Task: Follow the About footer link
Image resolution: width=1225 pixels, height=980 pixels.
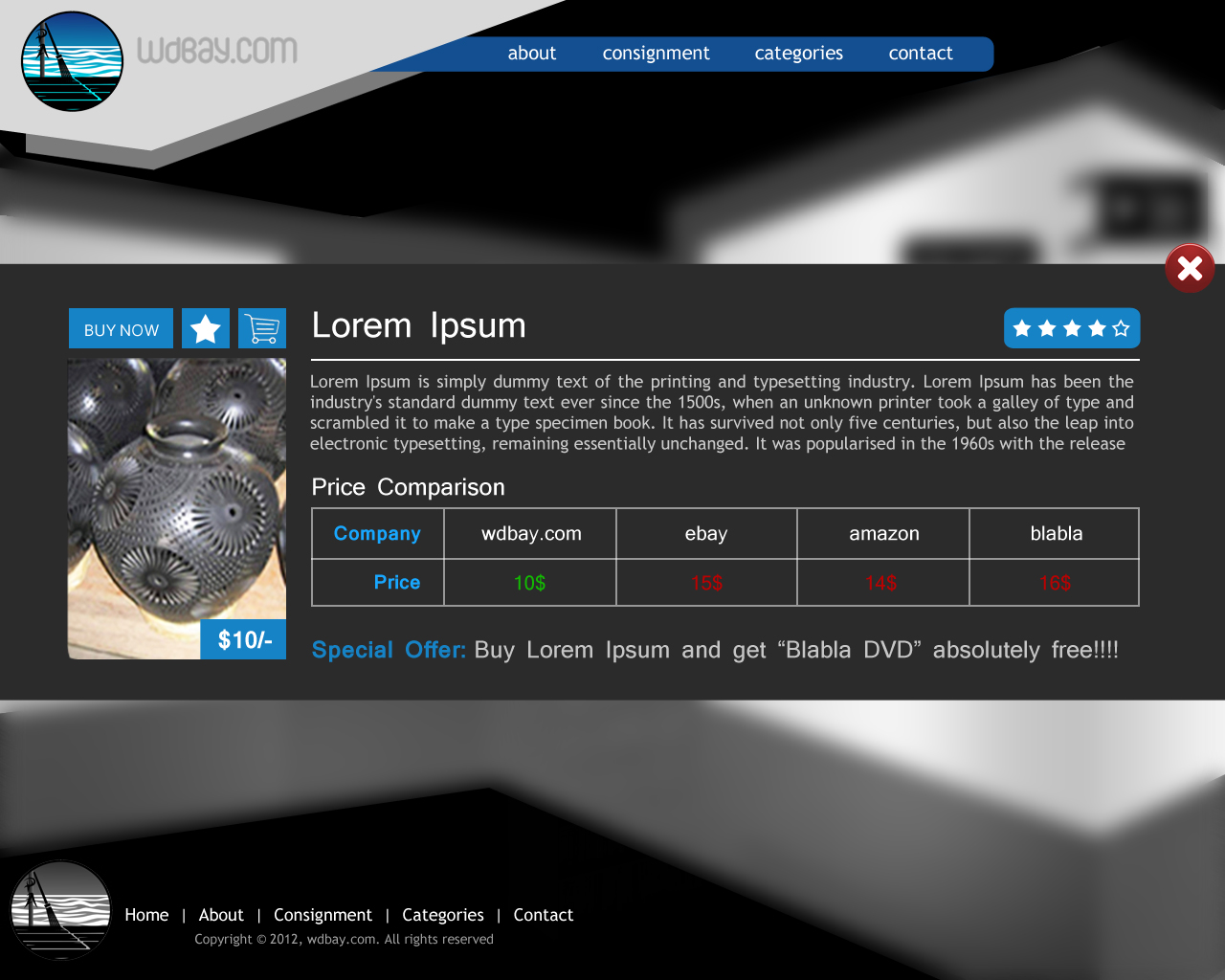Action: (221, 915)
